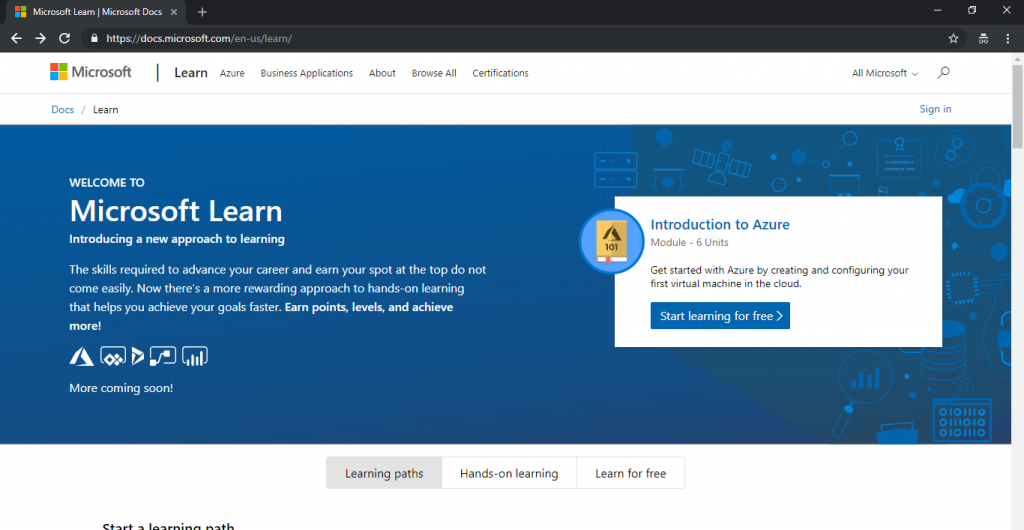Screen dimensions: 1024x530
Task: Switch to the Hands-on learning tab
Action: coord(509,473)
